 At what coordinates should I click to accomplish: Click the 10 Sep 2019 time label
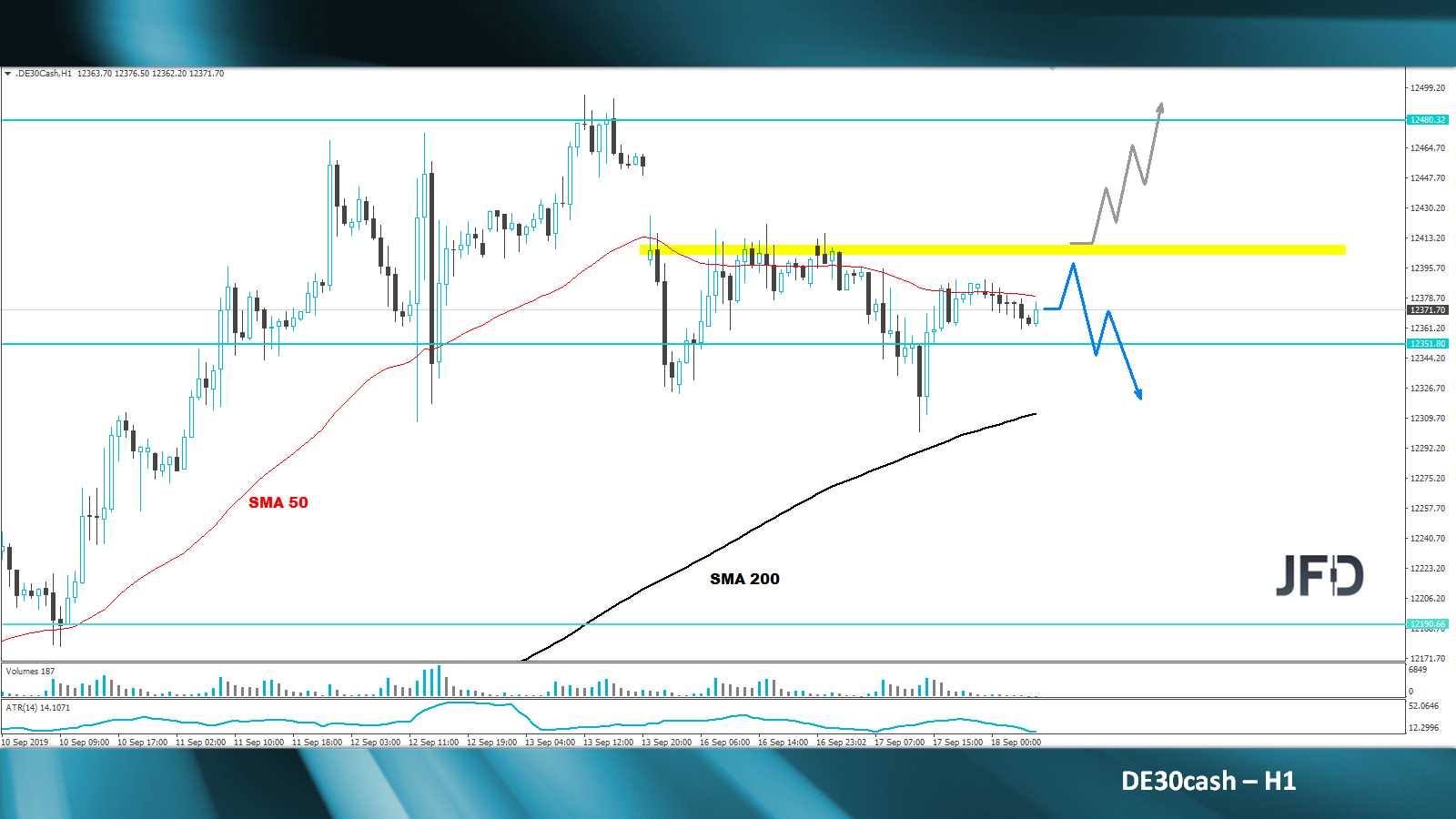25,743
